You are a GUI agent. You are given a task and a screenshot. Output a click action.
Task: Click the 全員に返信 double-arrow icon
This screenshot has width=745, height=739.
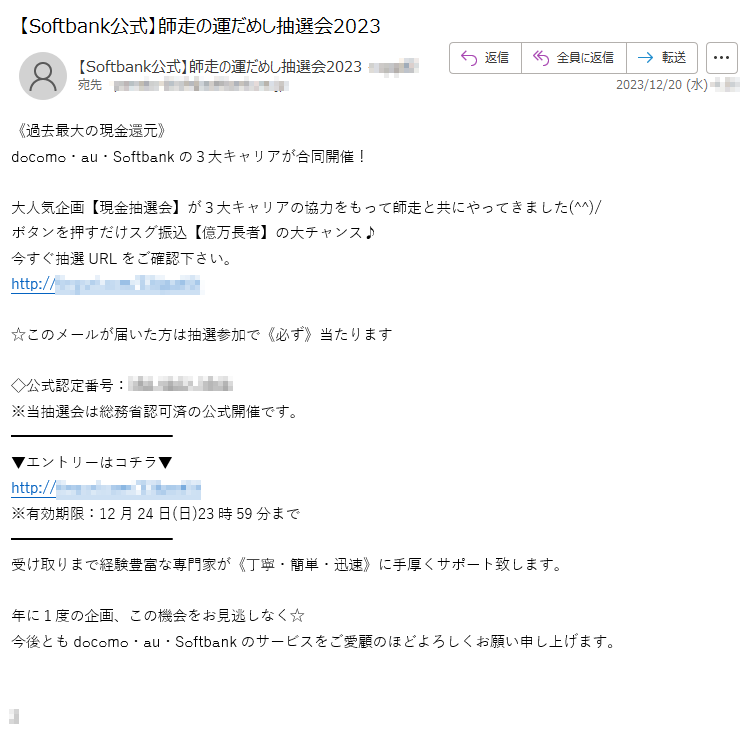541,58
